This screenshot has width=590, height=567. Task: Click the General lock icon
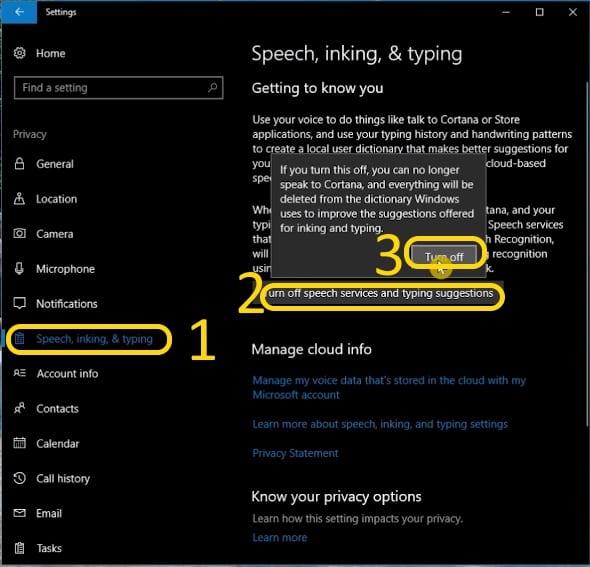[19, 164]
